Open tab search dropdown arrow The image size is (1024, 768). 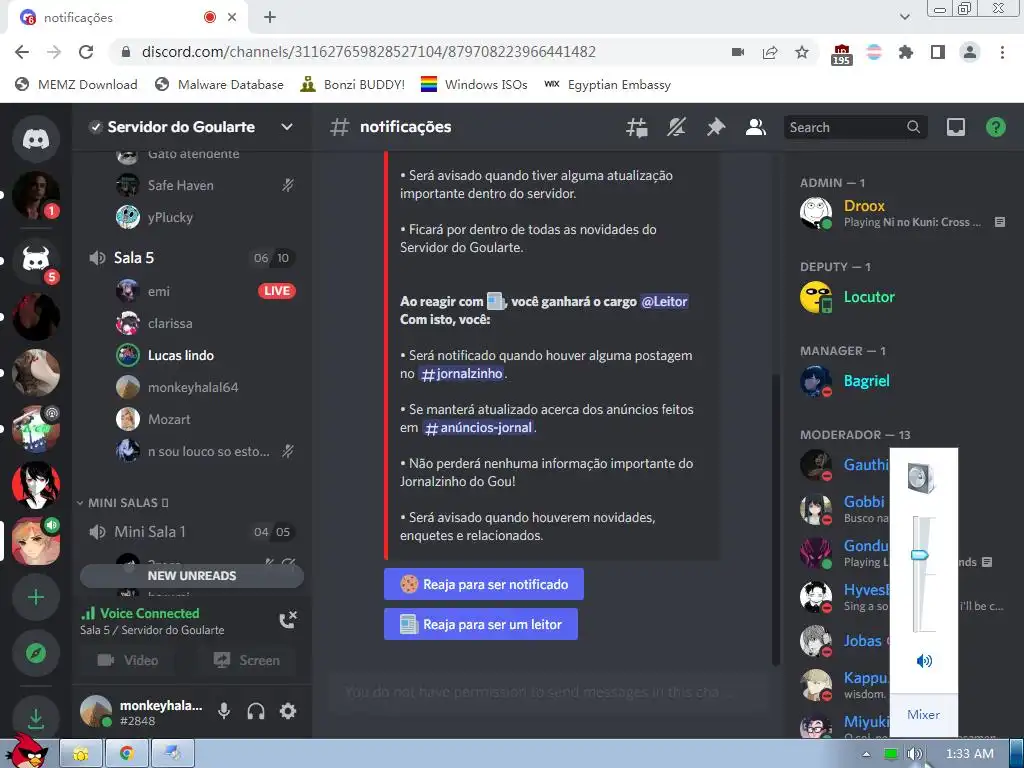(x=905, y=17)
